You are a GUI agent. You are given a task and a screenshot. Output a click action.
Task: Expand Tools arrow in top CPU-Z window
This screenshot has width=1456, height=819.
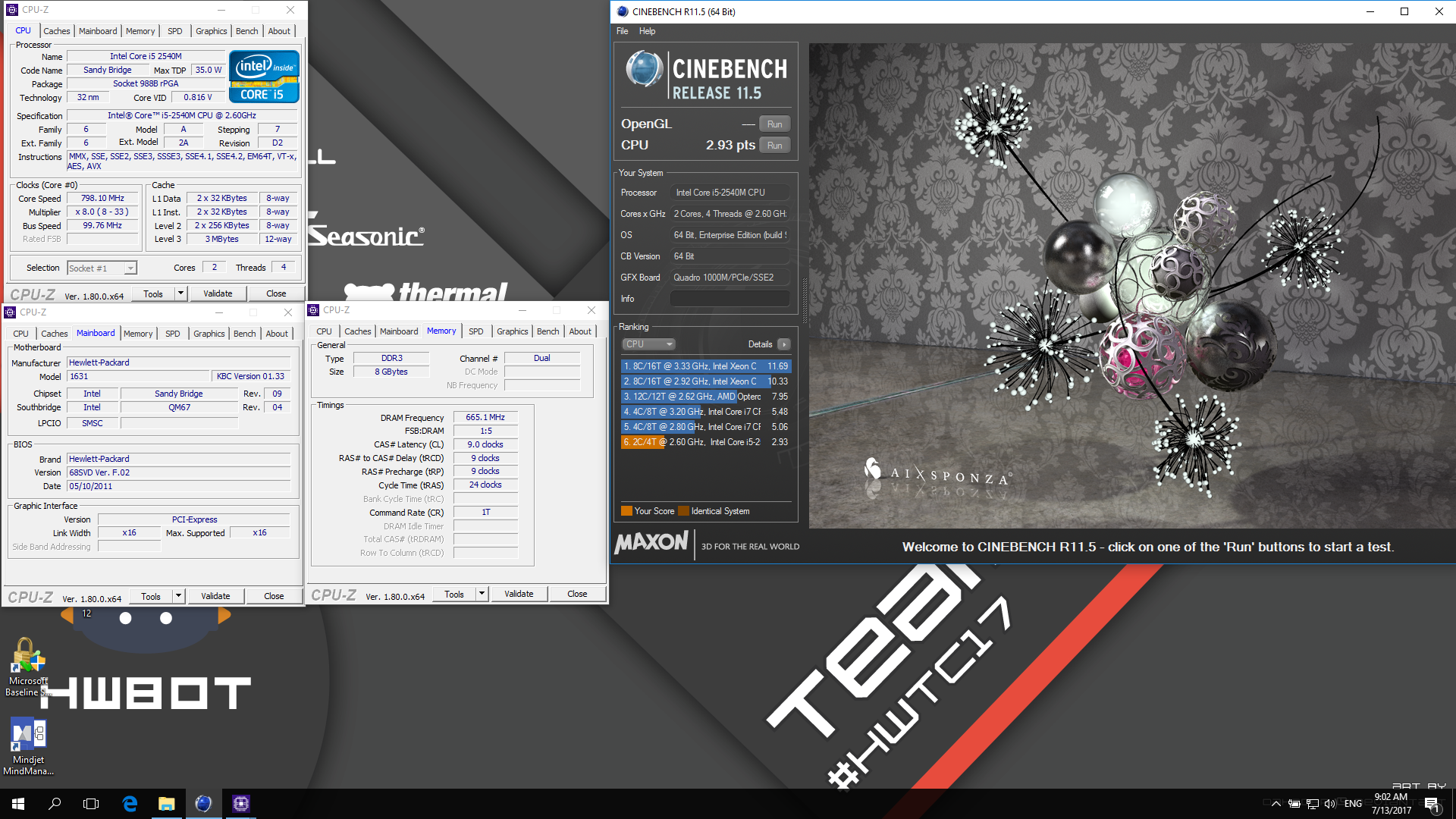coord(180,293)
